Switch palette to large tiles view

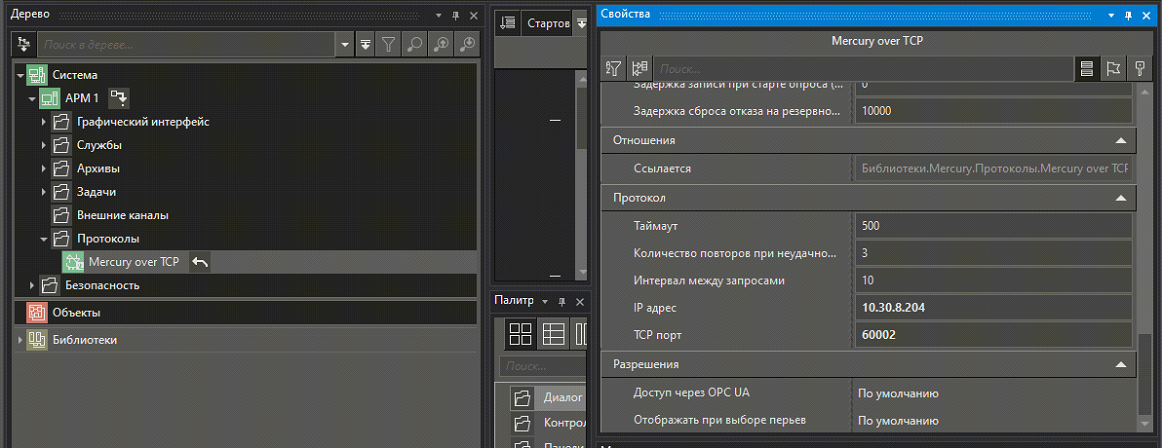(x=521, y=335)
